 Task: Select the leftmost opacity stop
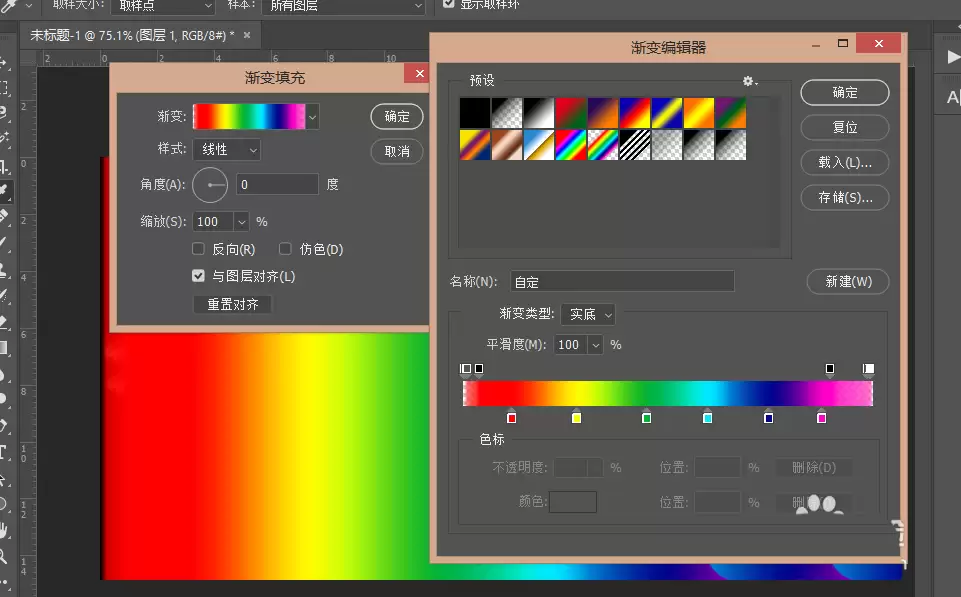(x=466, y=370)
